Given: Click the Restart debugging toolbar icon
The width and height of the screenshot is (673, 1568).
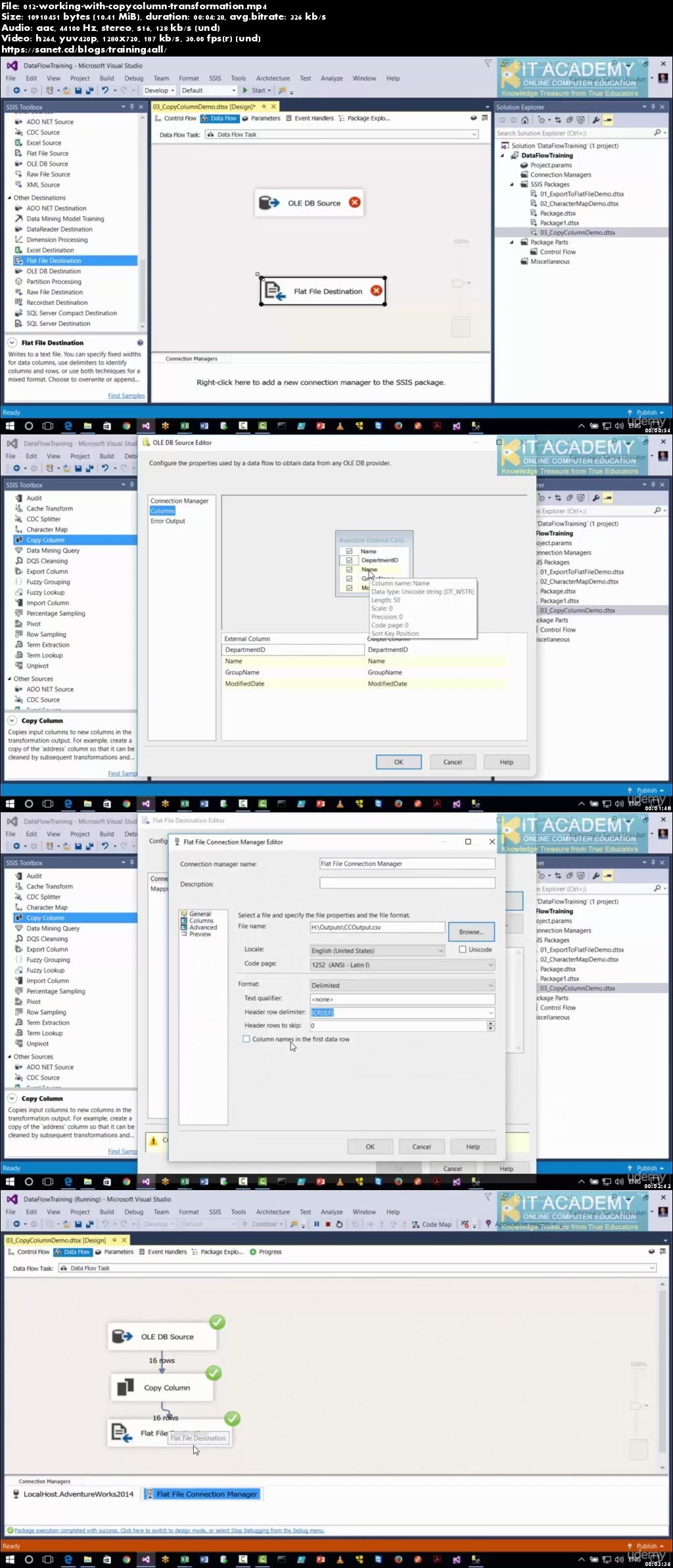Looking at the screenshot, I should pos(339,1224).
